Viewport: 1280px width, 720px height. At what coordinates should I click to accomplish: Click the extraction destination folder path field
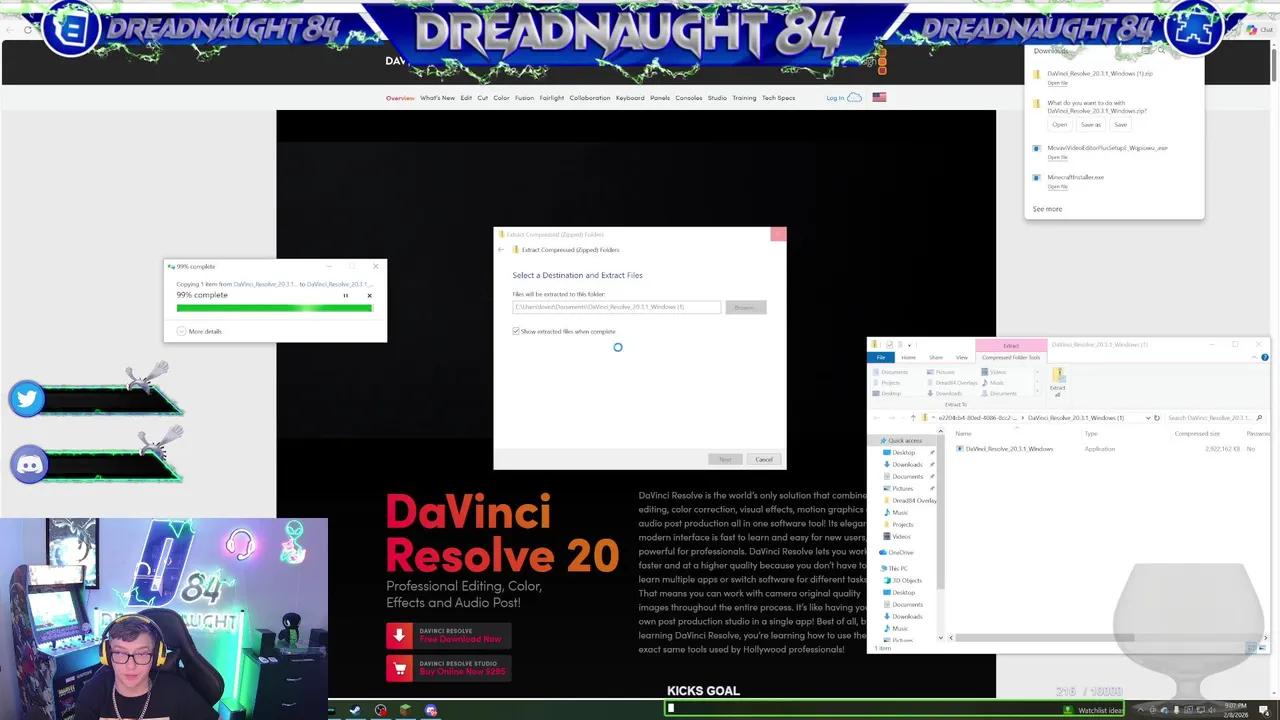(616, 307)
